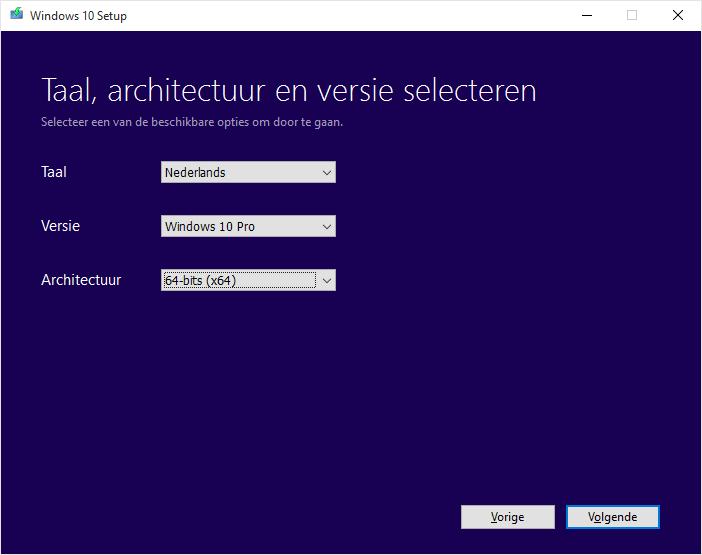The image size is (702, 555).
Task: Click the greyed-out maximize button
Action: pos(632,15)
